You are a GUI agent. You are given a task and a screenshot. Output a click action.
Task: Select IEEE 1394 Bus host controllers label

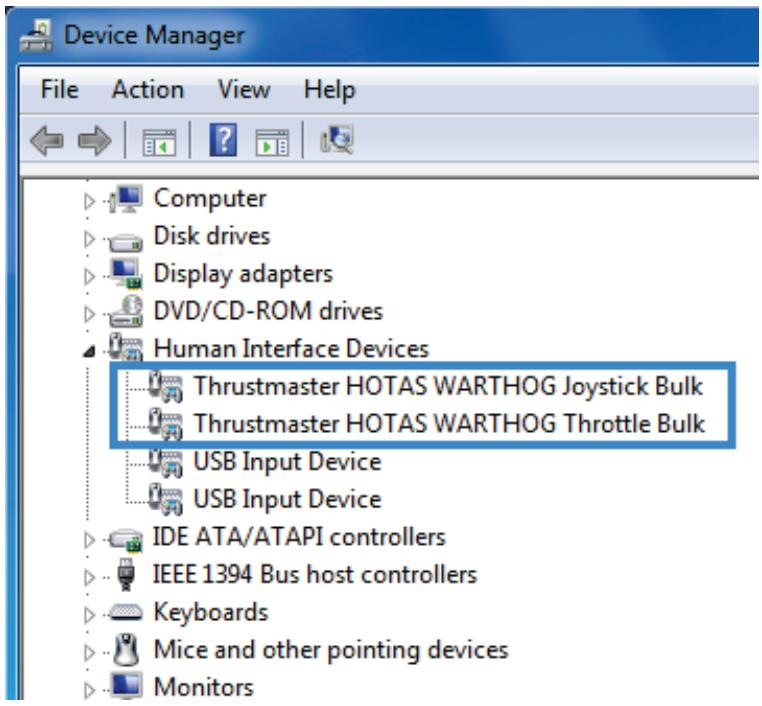point(315,574)
